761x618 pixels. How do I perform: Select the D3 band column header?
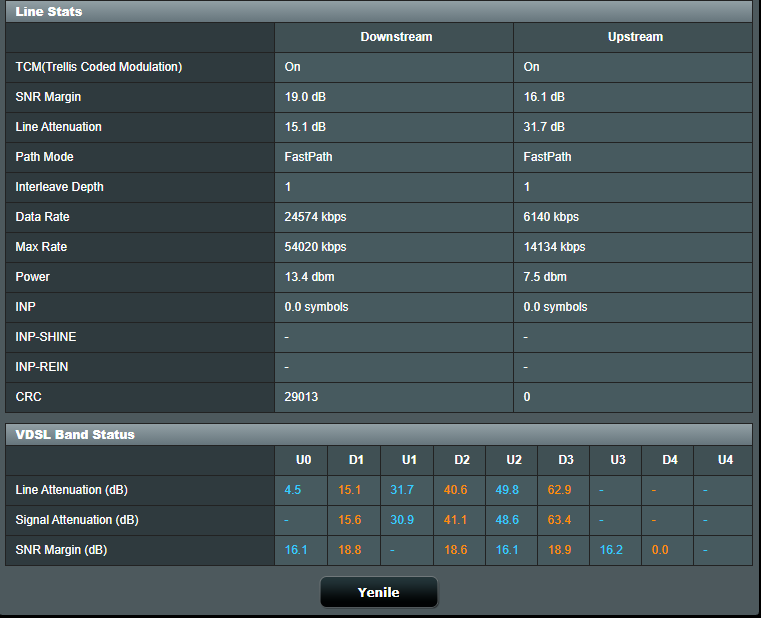pos(566,460)
